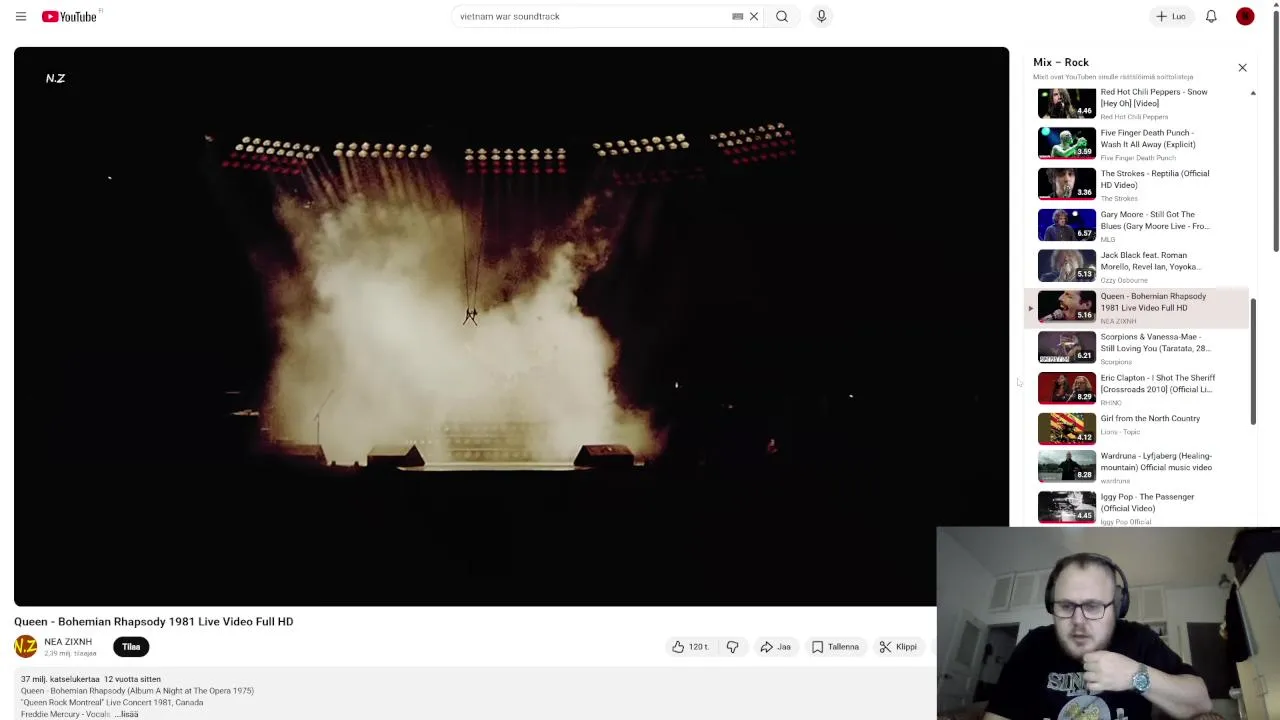Open the NEA ZIXNH channel link
Image resolution: width=1280 pixels, height=720 pixels.
point(68,642)
